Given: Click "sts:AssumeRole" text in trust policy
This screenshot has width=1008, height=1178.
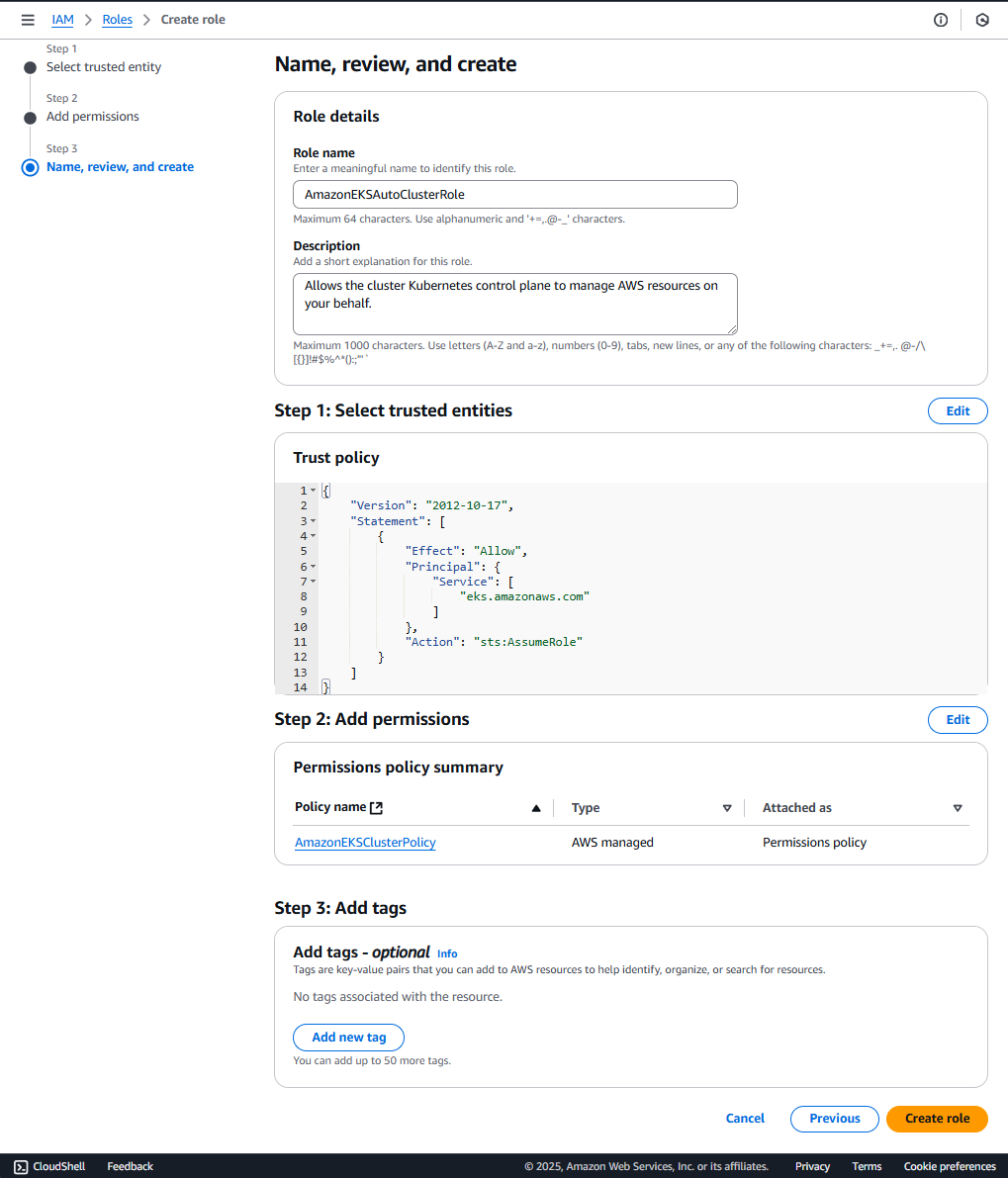Looking at the screenshot, I should click(528, 642).
